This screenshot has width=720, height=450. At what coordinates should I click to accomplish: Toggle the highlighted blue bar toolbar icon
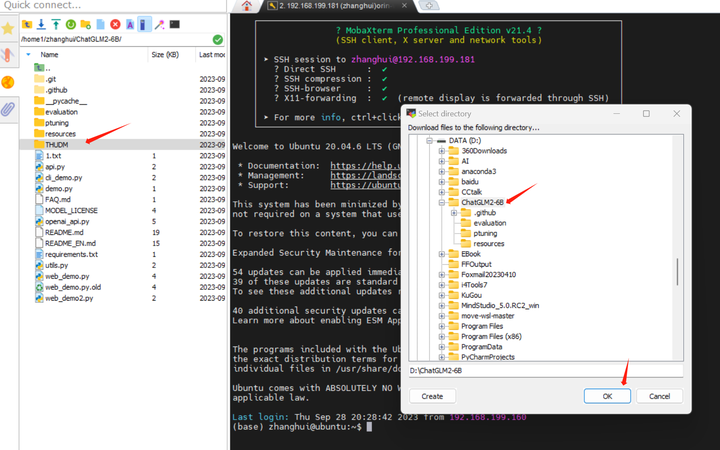144,24
